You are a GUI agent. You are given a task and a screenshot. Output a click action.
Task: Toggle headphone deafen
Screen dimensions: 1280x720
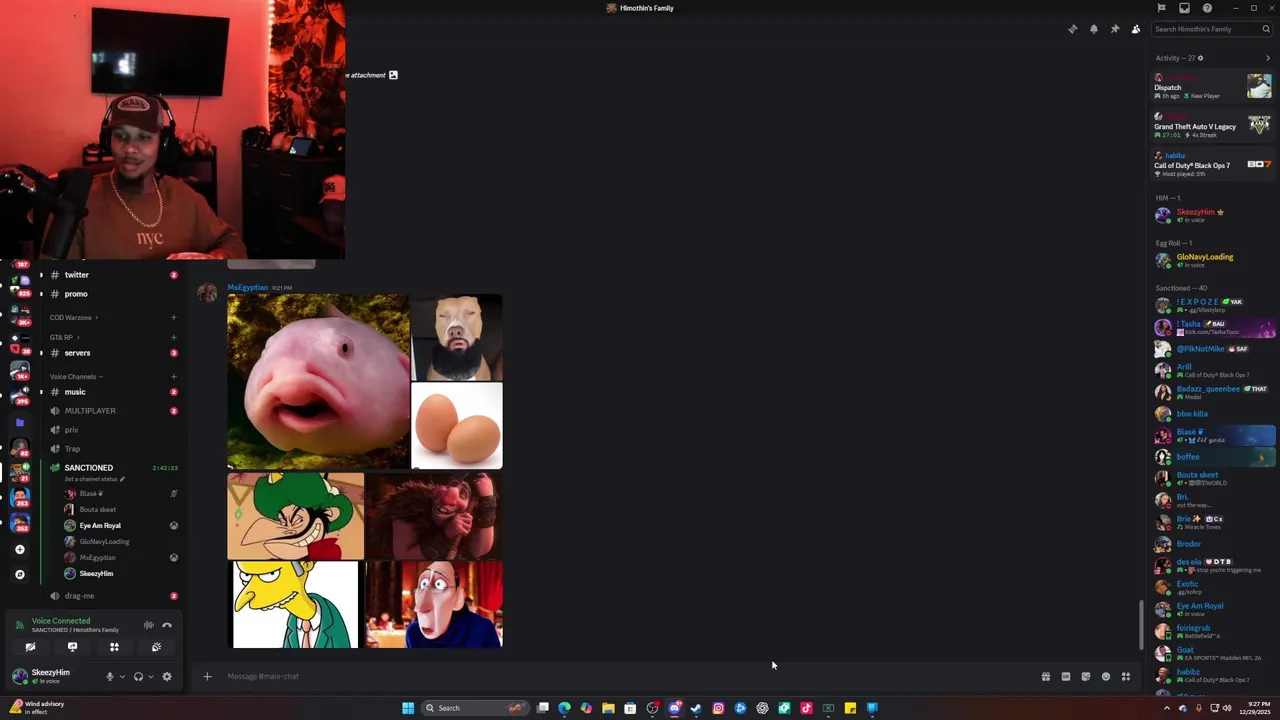[x=138, y=676]
